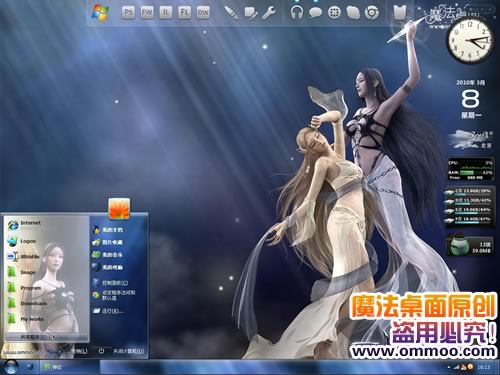This screenshot has height=375, width=500.
Task: Click the analog clock desktop widget
Action: point(470,41)
